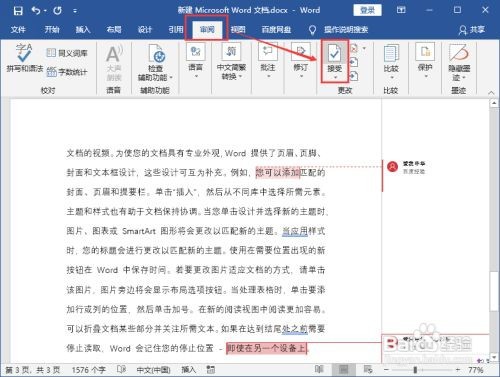Reject the tracked change icon
The height and width of the screenshot is (377, 500).
tap(354, 49)
